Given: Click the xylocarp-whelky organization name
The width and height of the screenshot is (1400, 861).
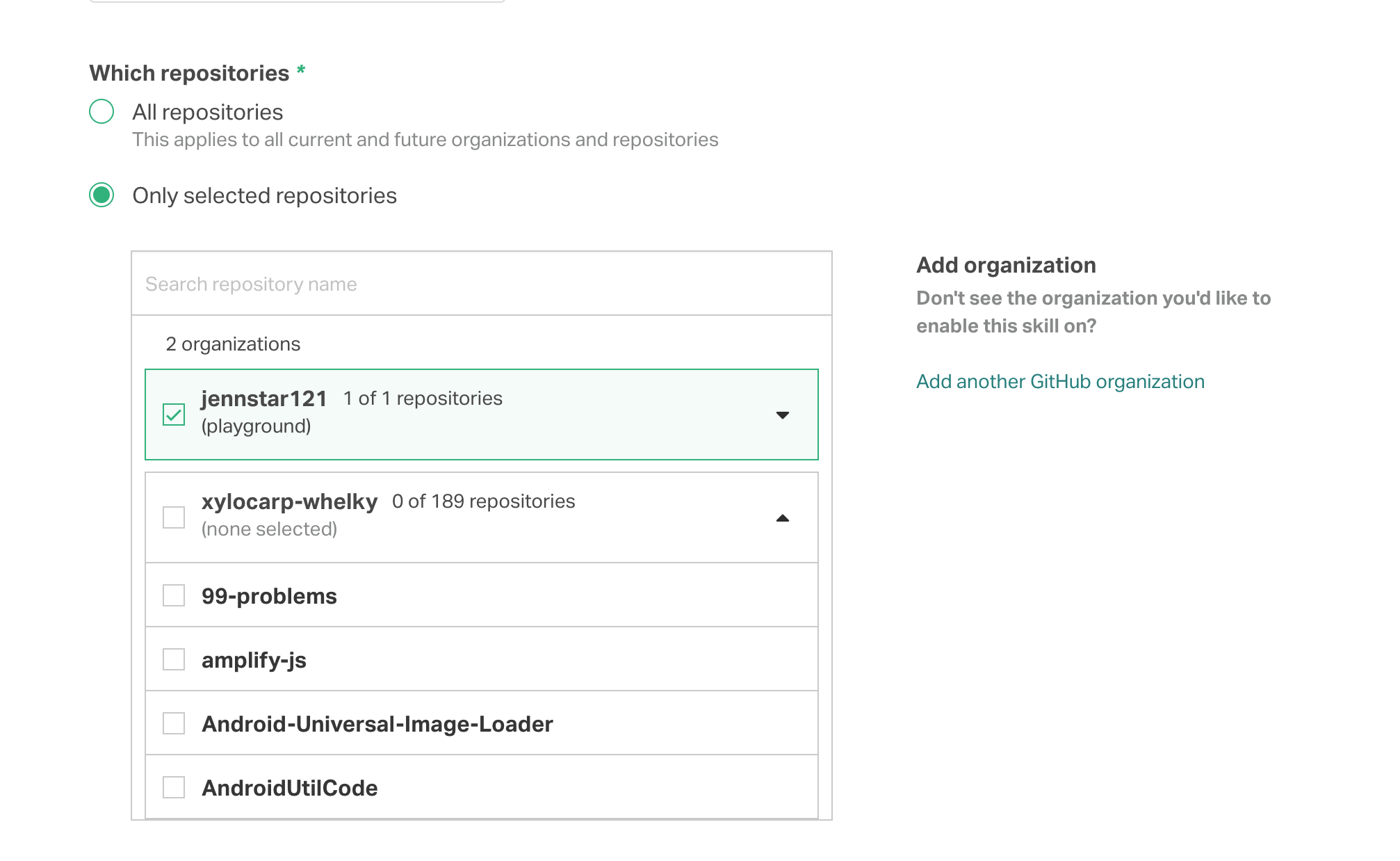Looking at the screenshot, I should click(x=289, y=501).
